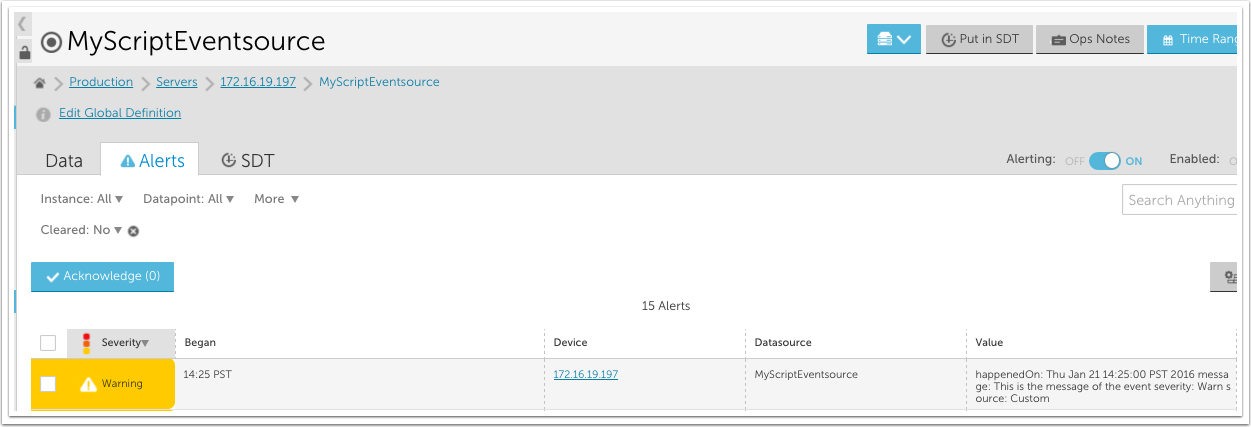Switch to the Data tab
This screenshot has width=1251, height=427.
coord(64,161)
